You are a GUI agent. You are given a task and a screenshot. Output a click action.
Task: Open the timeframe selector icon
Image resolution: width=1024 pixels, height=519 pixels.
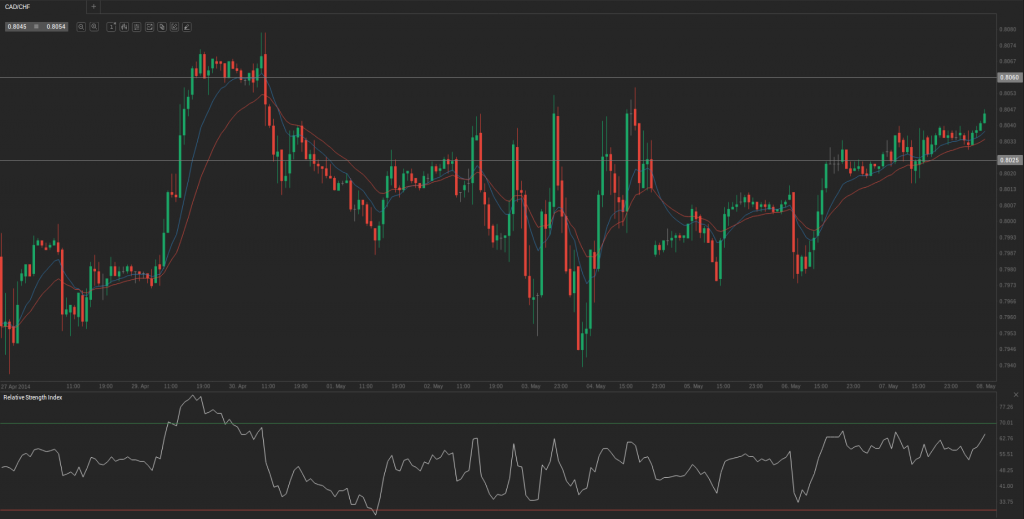pyautogui.click(x=112, y=26)
